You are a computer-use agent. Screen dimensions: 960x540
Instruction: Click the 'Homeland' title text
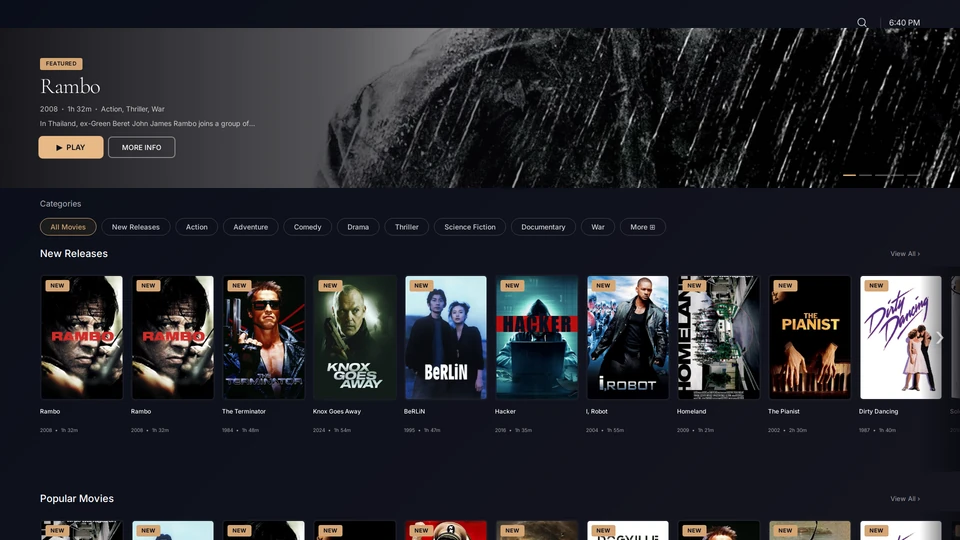coord(691,411)
